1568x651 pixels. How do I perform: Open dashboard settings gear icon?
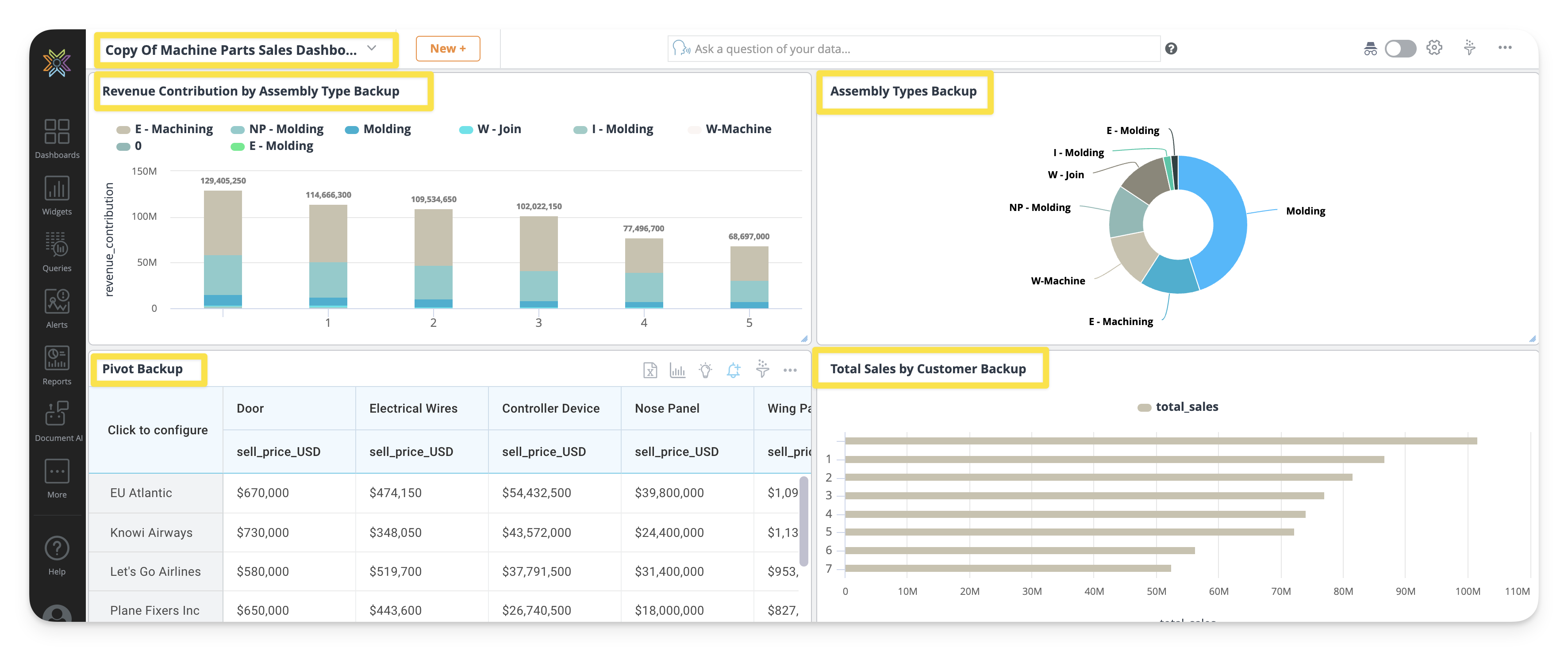pos(1433,48)
